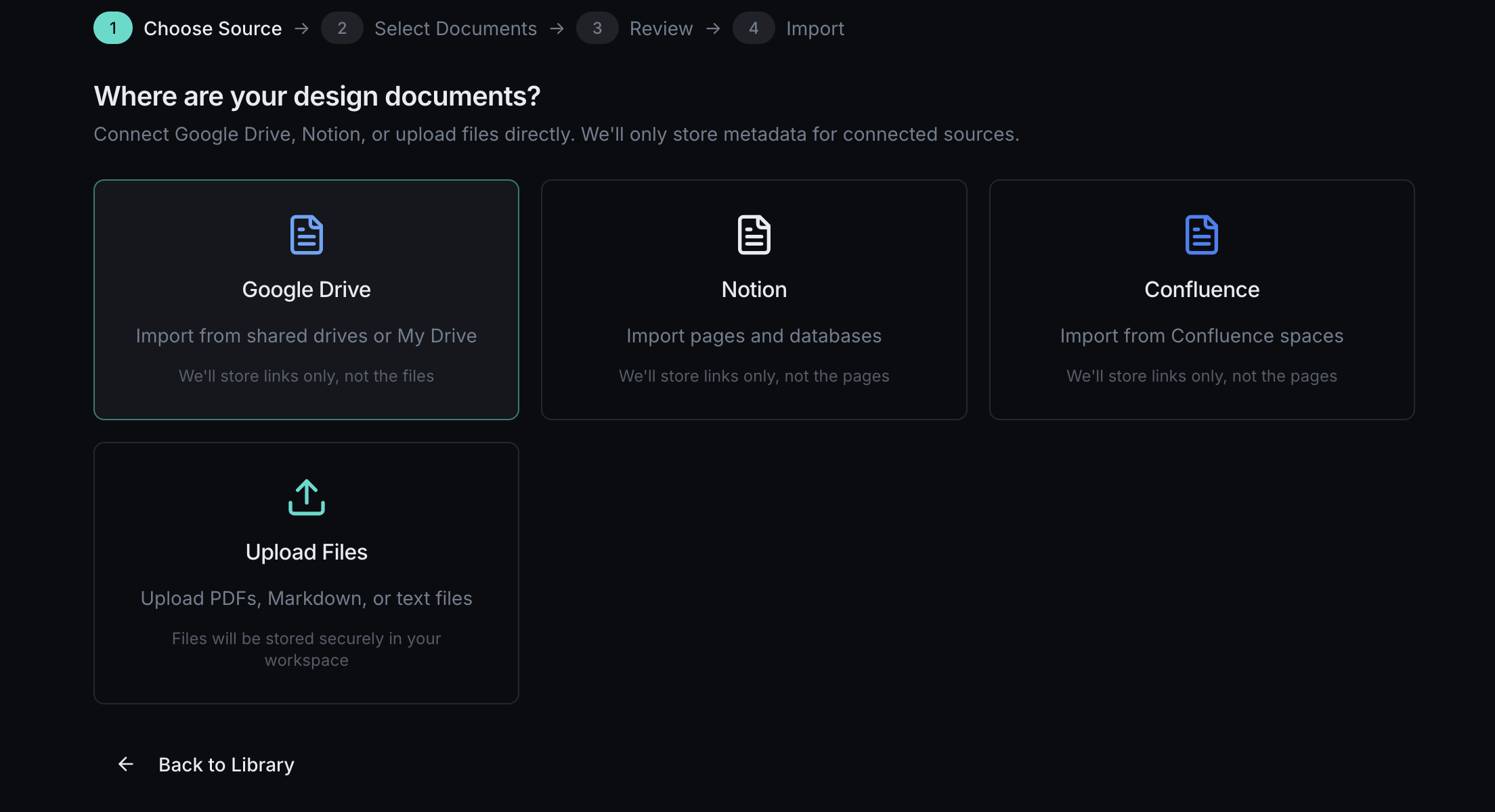Click the Google Drive document icon
Viewport: 1495px width, 812px height.
click(x=306, y=235)
